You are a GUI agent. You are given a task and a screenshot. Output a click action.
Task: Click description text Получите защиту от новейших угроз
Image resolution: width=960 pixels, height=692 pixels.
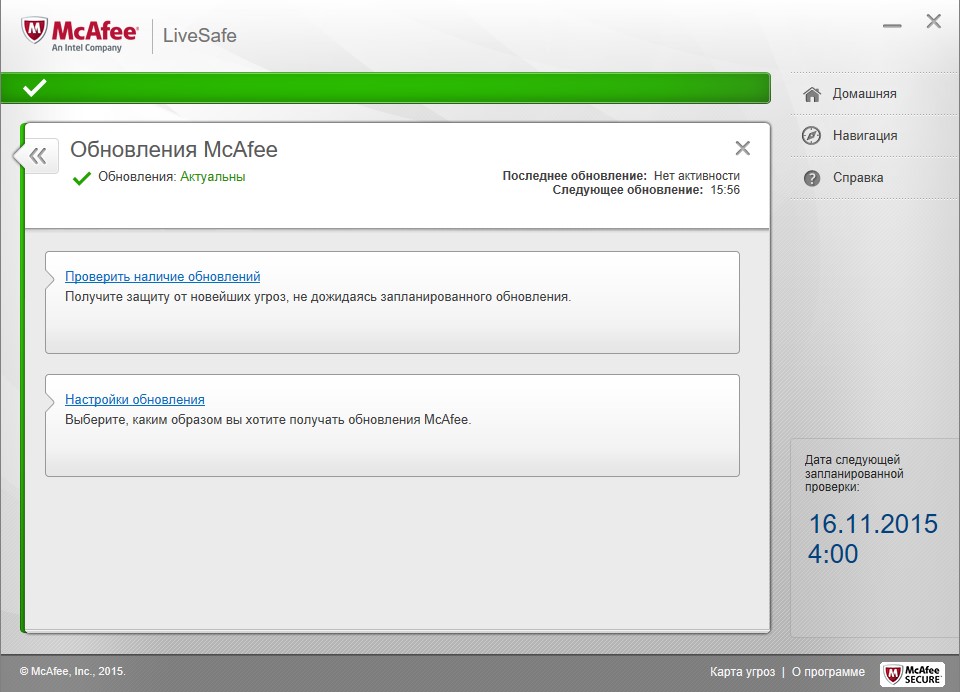pyautogui.click(x=318, y=297)
